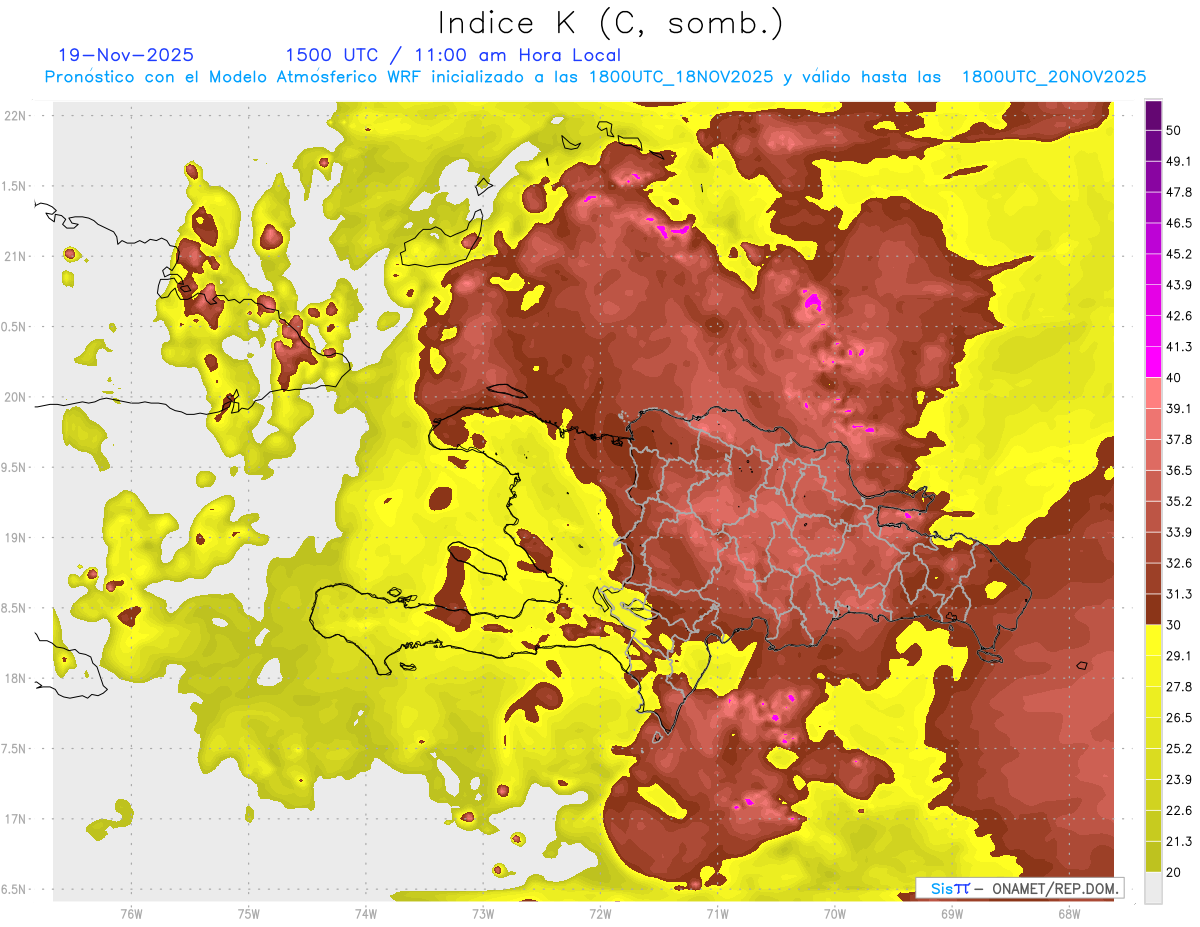Viewport: 1200px width, 927px height.
Task: Click the "74W" longitude axis label
Action: [x=365, y=914]
